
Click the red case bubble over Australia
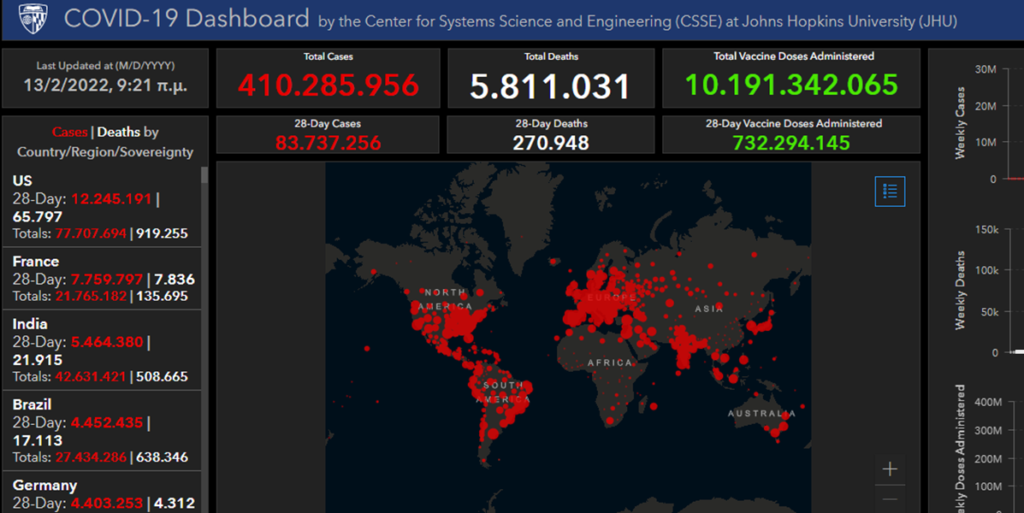point(781,426)
